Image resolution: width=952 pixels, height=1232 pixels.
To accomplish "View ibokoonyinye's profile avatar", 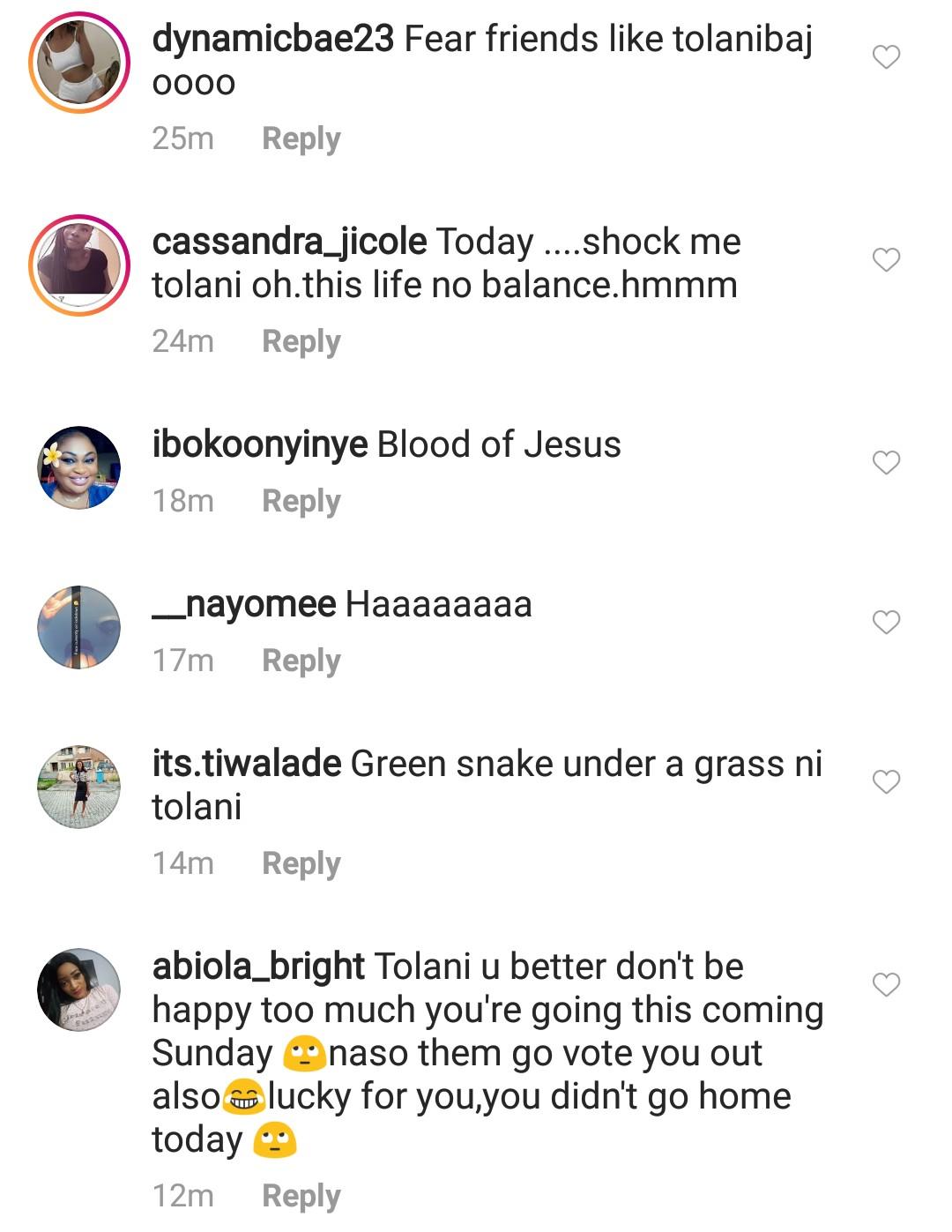I will tap(79, 467).
